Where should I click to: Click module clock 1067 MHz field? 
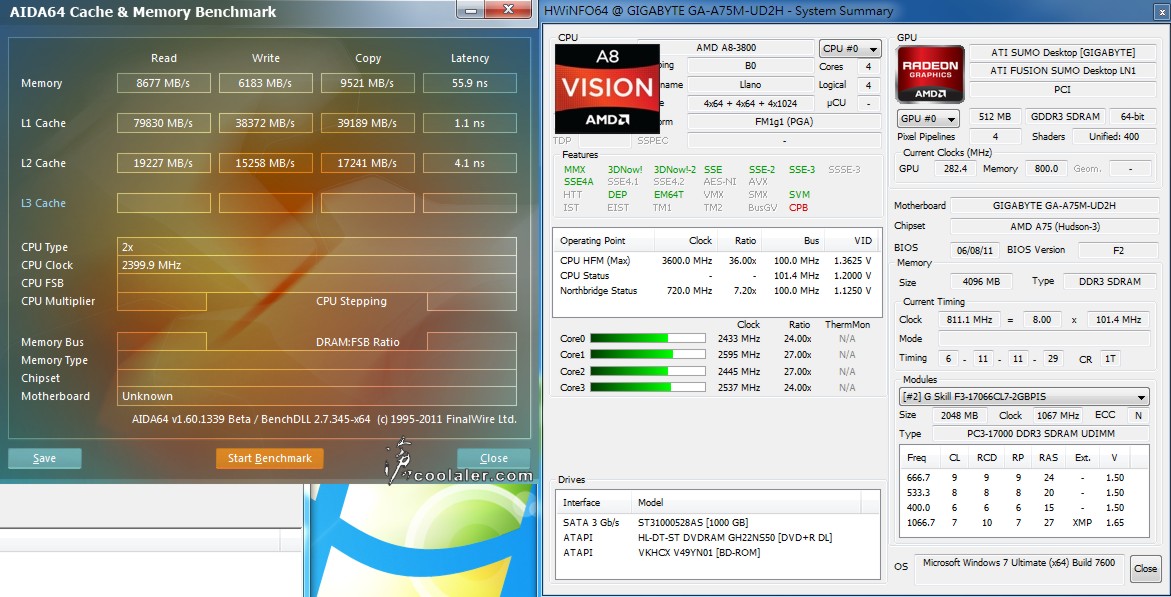pos(1057,415)
